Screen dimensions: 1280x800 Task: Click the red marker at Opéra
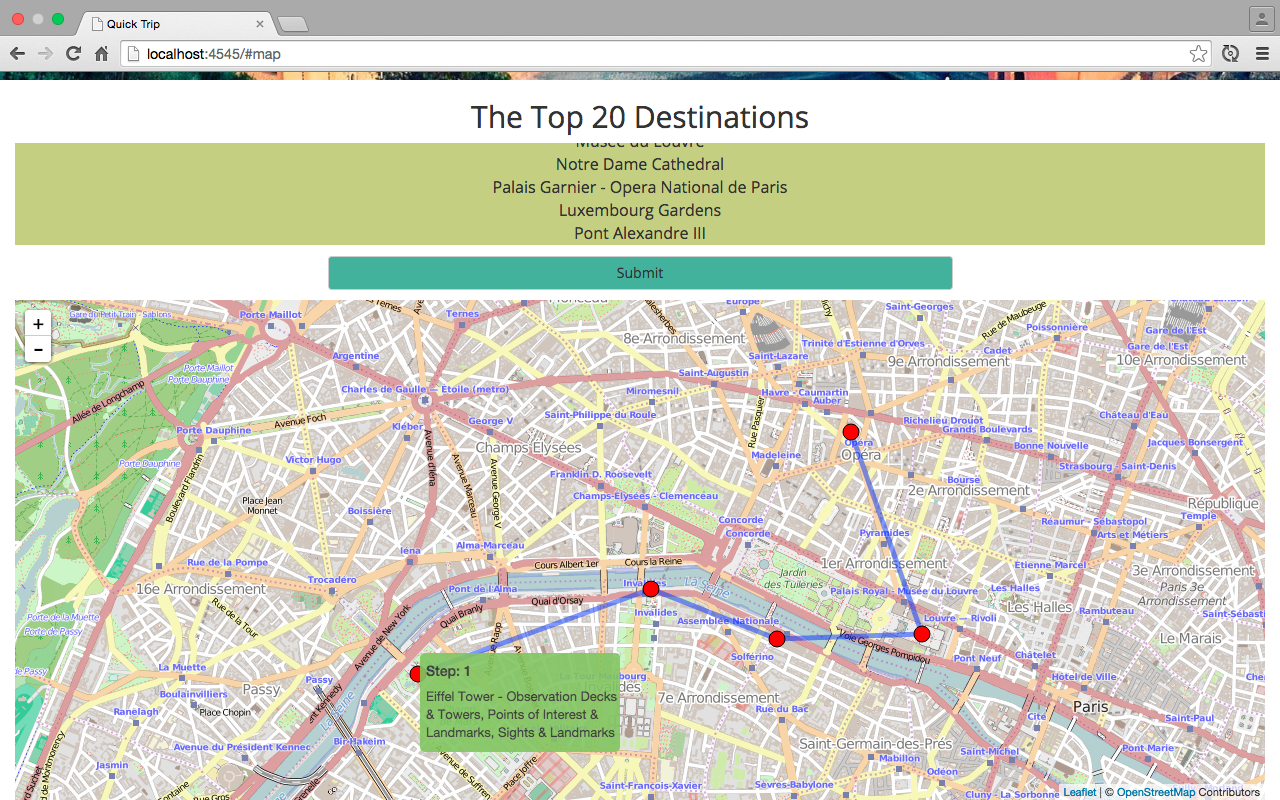point(851,432)
